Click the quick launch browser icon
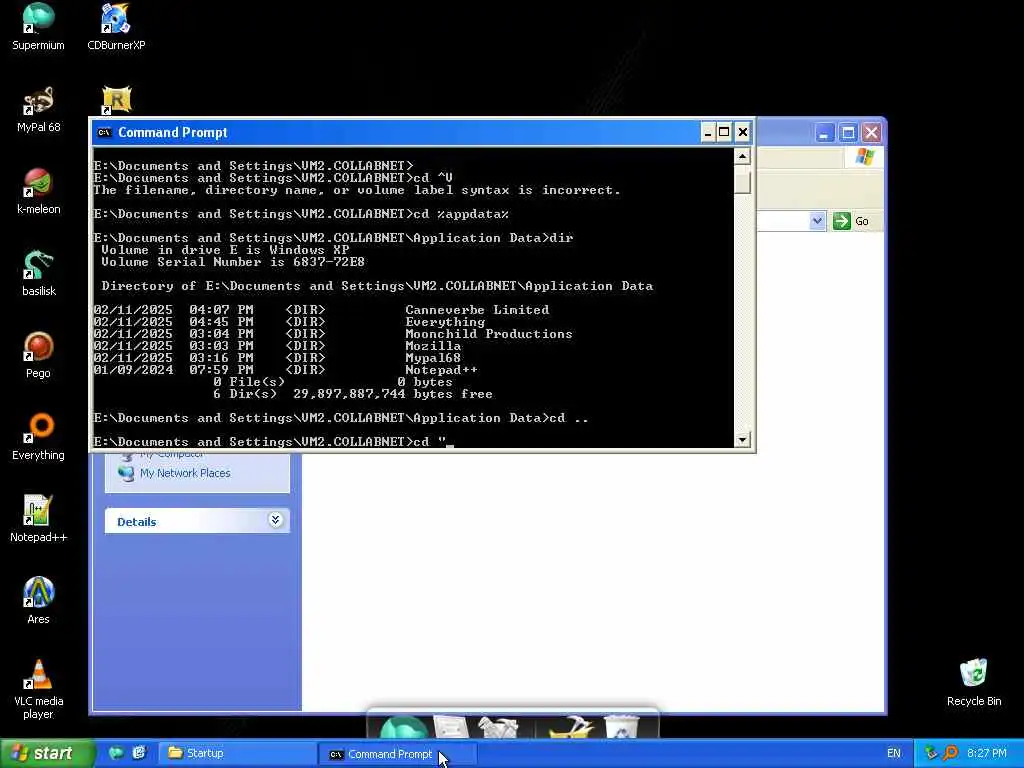Image resolution: width=1024 pixels, height=768 pixels. pos(116,753)
